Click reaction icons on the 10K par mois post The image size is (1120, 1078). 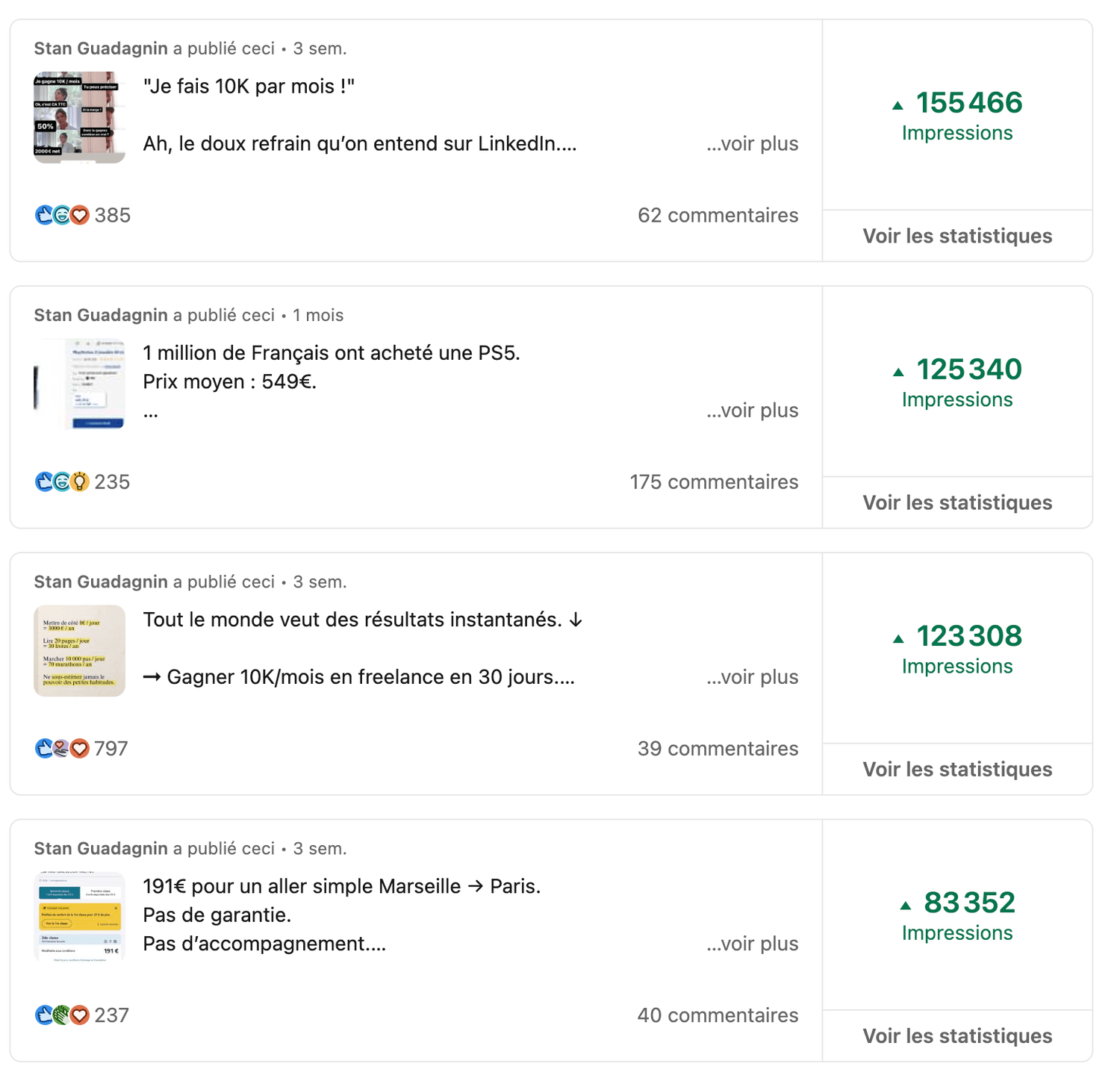62,216
